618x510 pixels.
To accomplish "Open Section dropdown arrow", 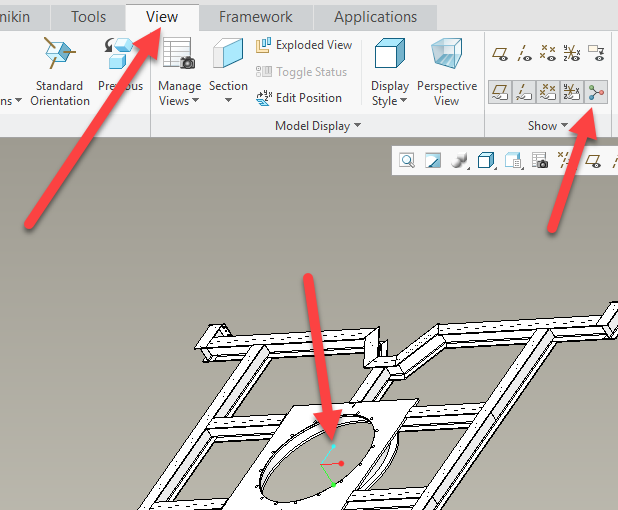I will (228, 101).
